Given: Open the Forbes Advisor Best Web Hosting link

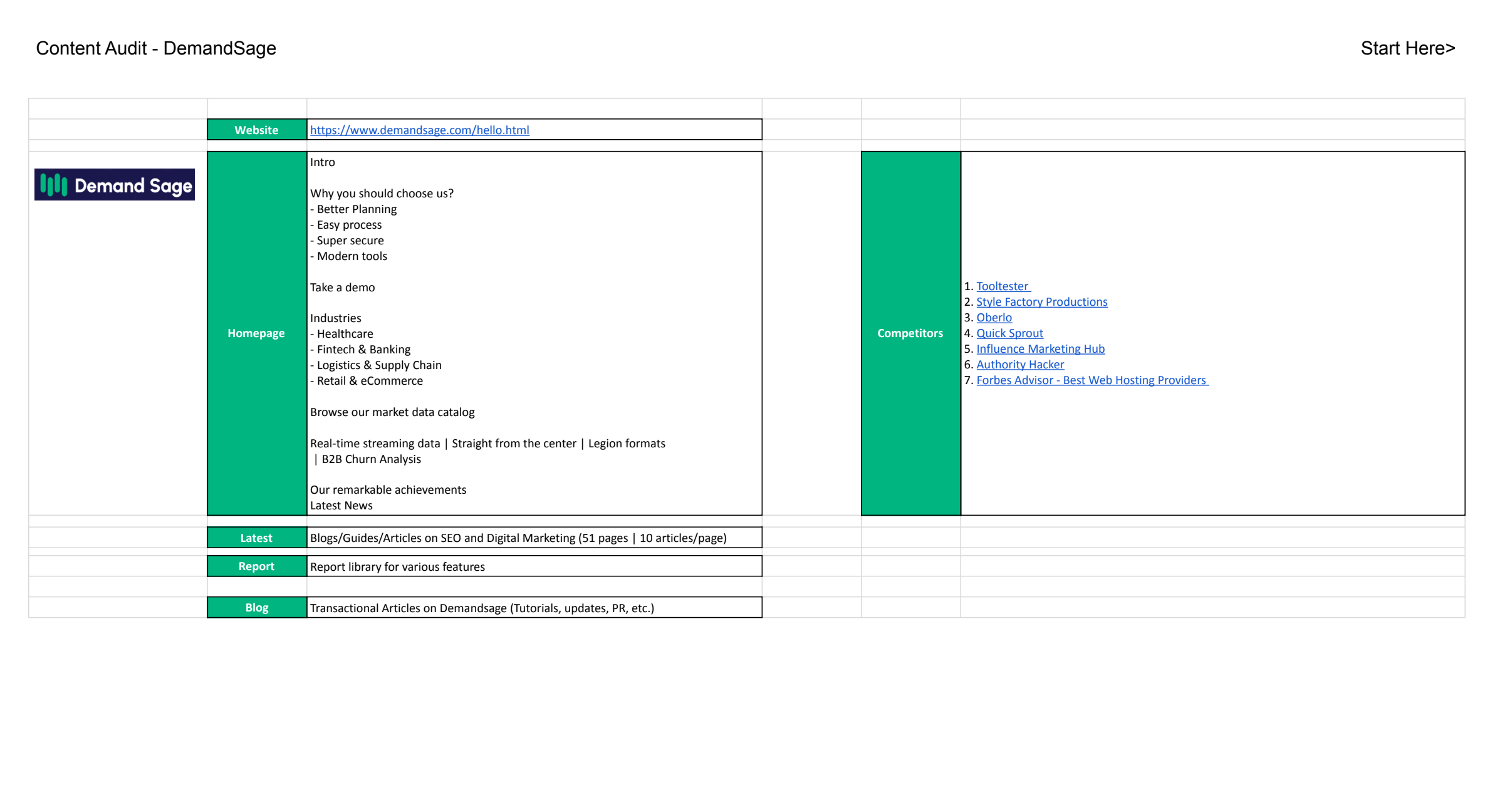Looking at the screenshot, I should tap(1092, 380).
